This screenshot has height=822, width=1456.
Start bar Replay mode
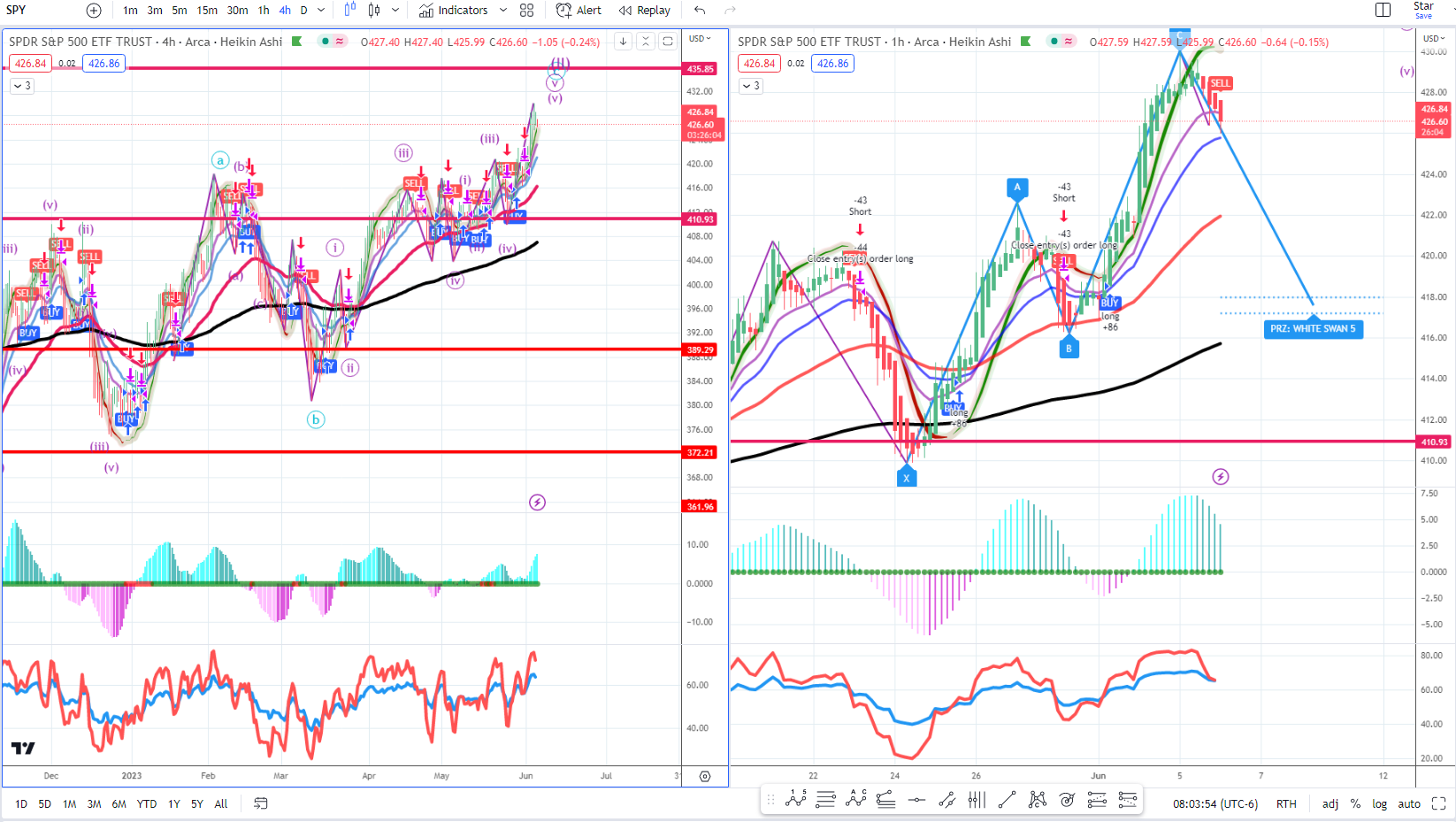coord(645,11)
